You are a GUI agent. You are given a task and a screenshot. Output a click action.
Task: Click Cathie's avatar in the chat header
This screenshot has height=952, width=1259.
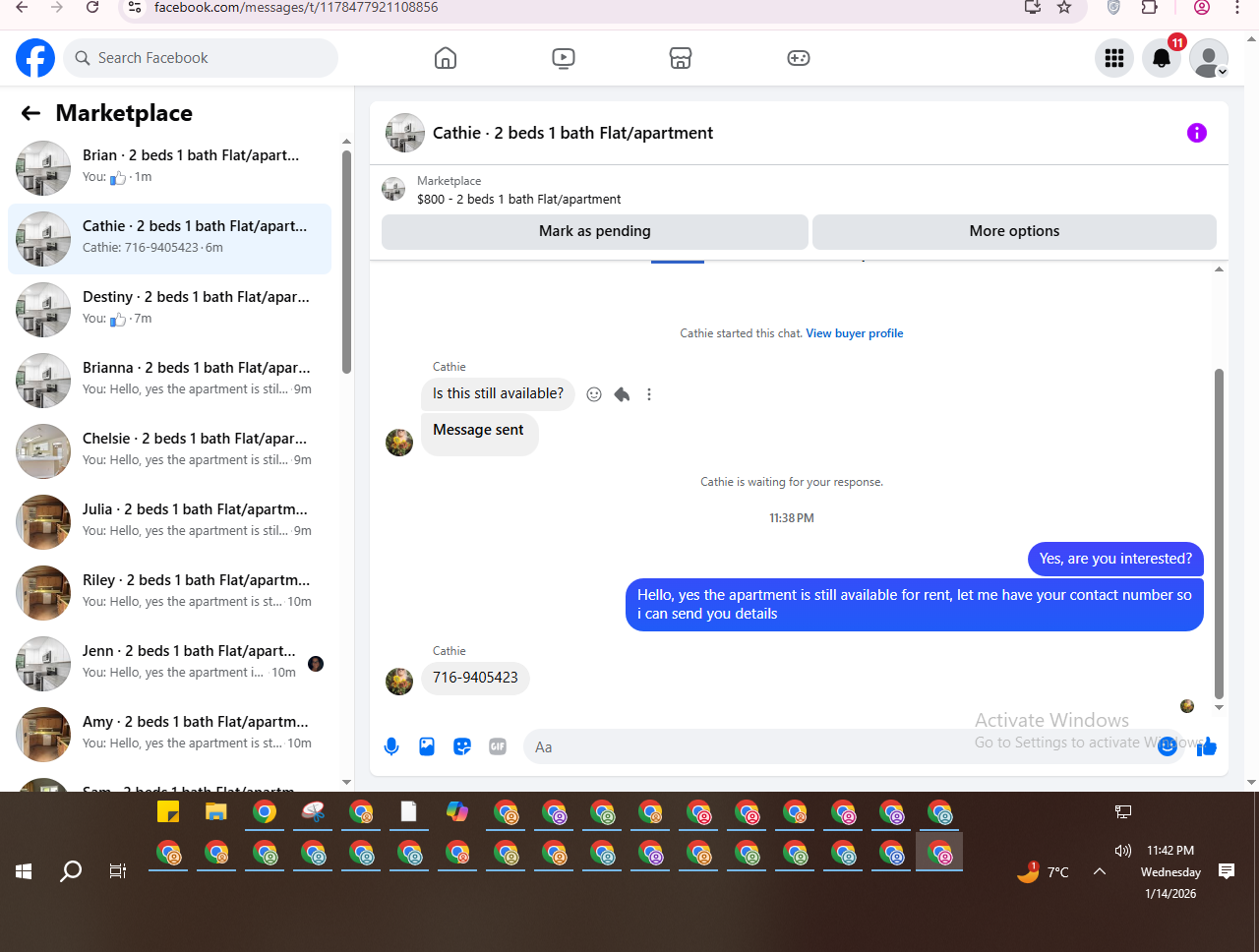(405, 133)
